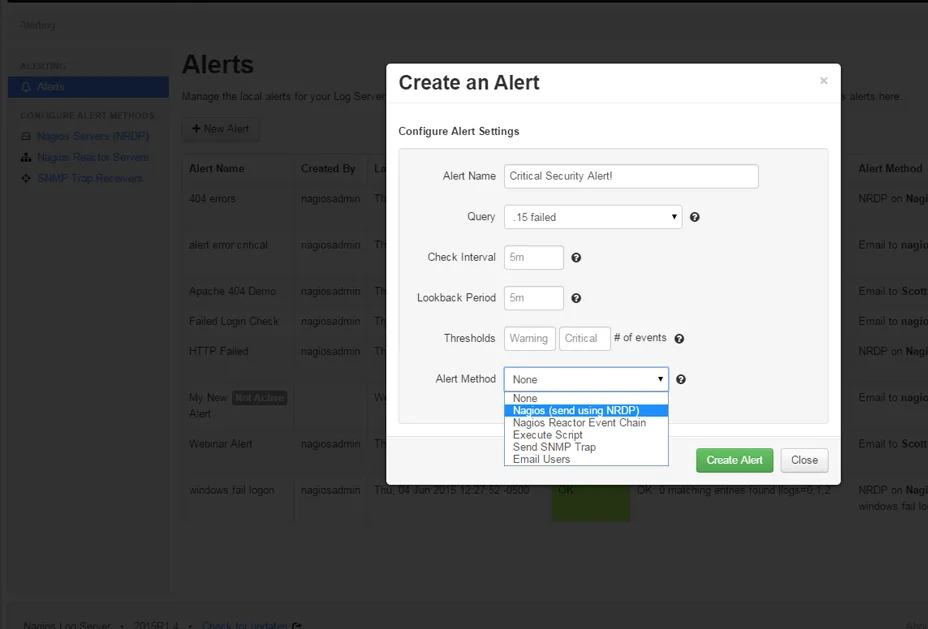Open SNMP Trap Receivers sidebar link
The height and width of the screenshot is (629, 928).
click(x=89, y=178)
